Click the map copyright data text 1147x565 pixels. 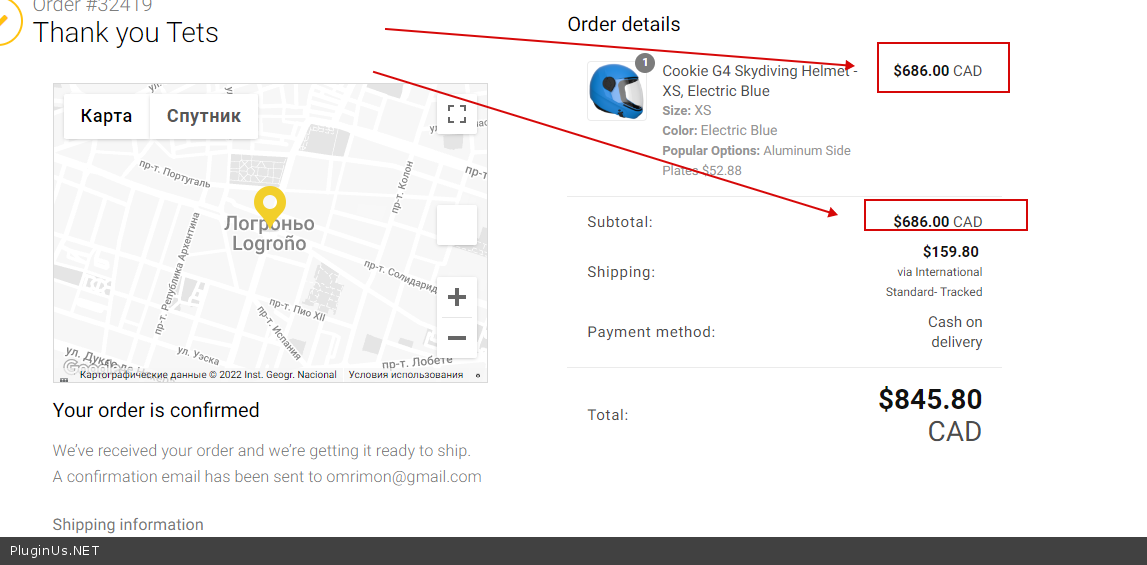click(x=208, y=375)
